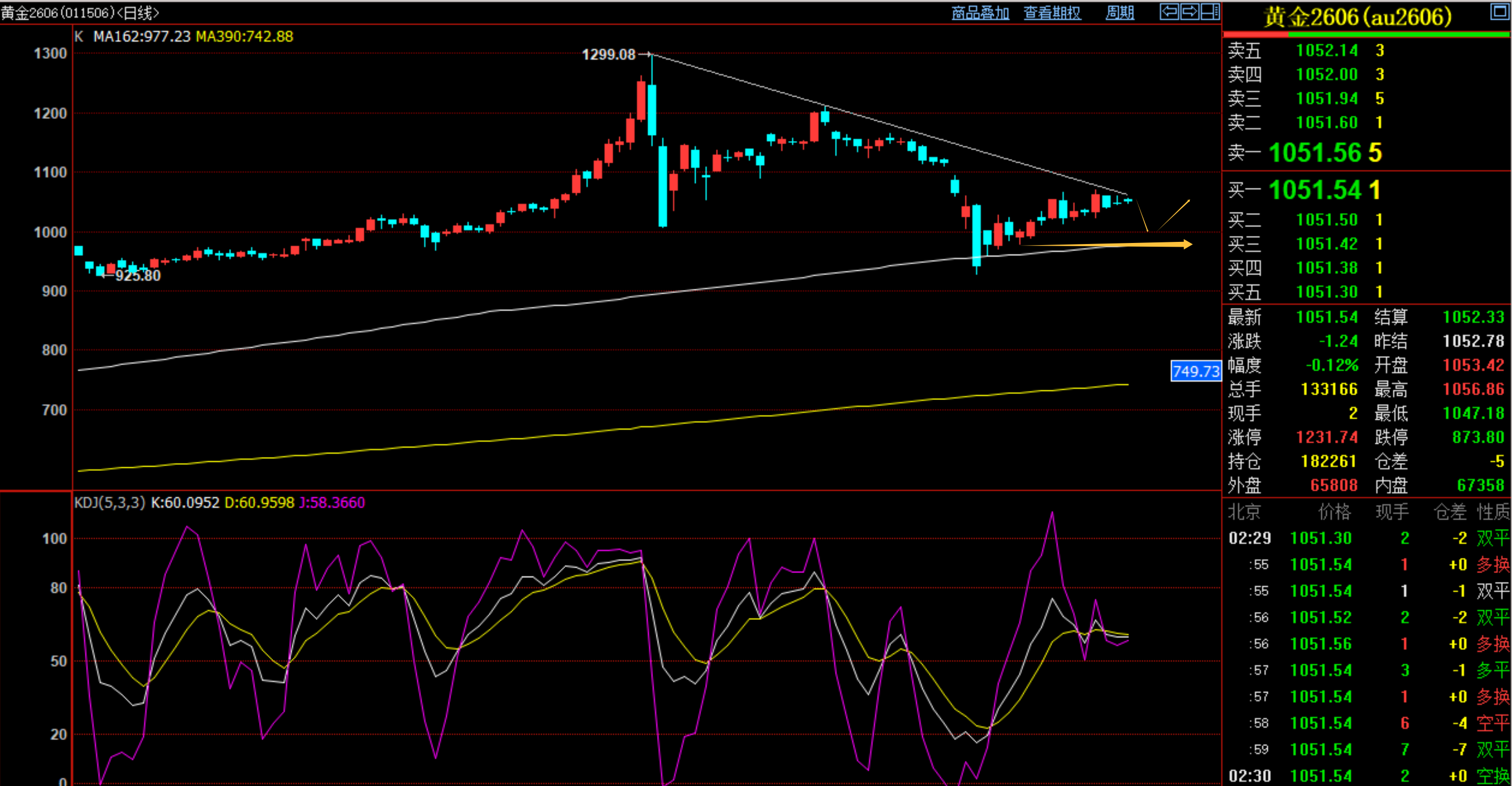Click the 925.80 low price marker

point(137,276)
